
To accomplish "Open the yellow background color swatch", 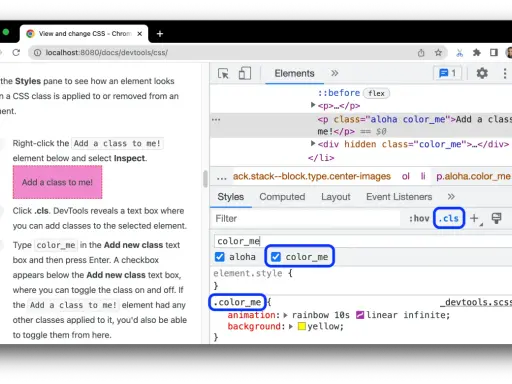I will click(x=301, y=326).
